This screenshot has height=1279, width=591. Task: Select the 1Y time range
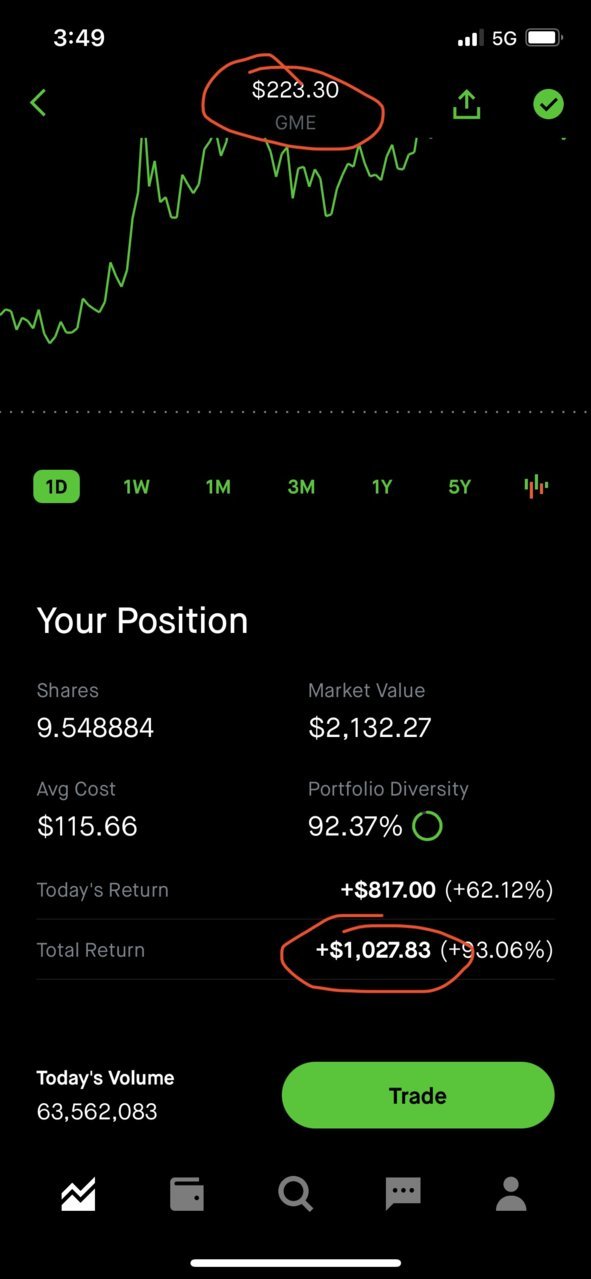coord(382,487)
